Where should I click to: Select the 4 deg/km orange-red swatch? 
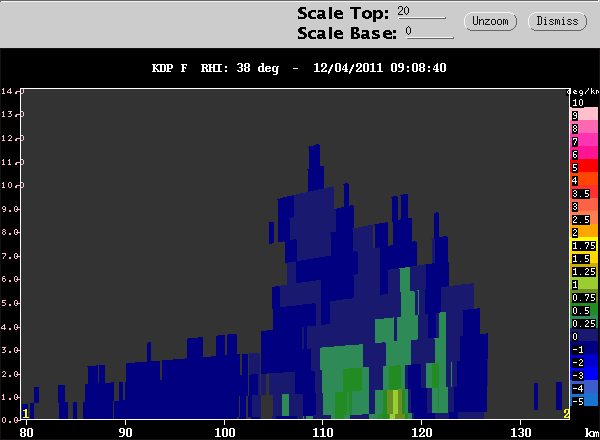coord(584,180)
